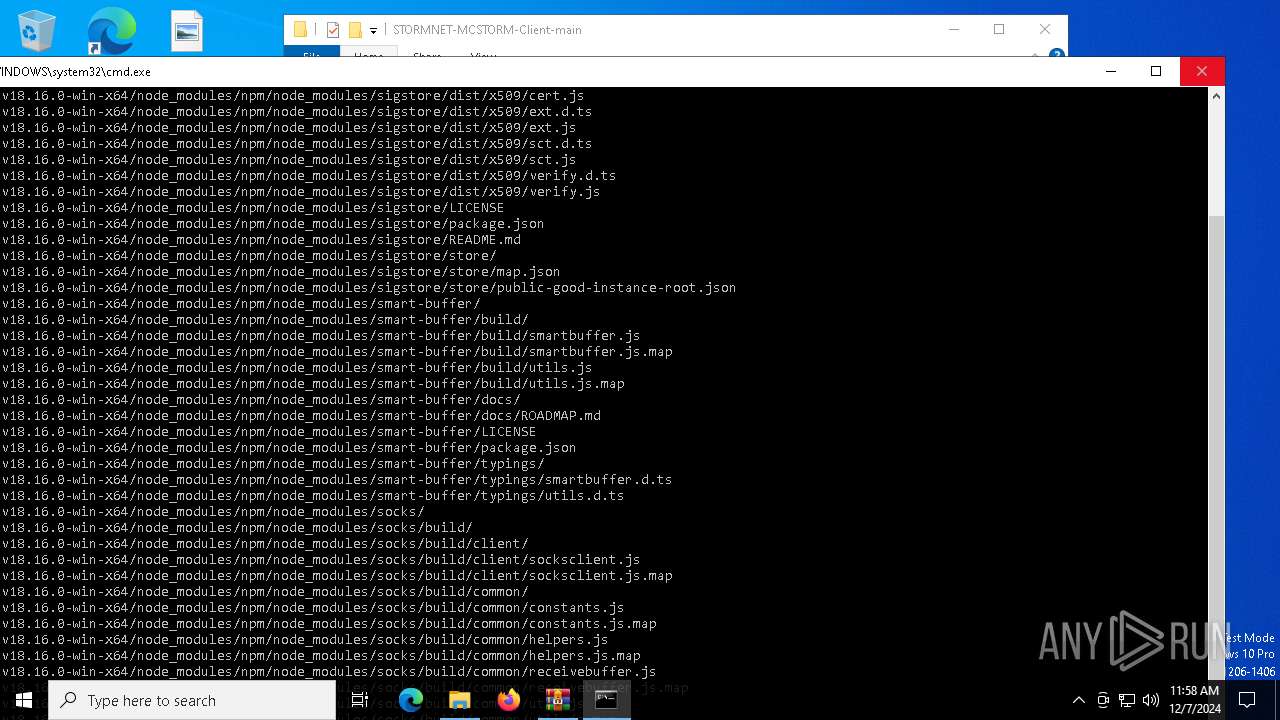Select the image file icon on the desktop
This screenshot has height=720, width=1280.
click(x=187, y=31)
